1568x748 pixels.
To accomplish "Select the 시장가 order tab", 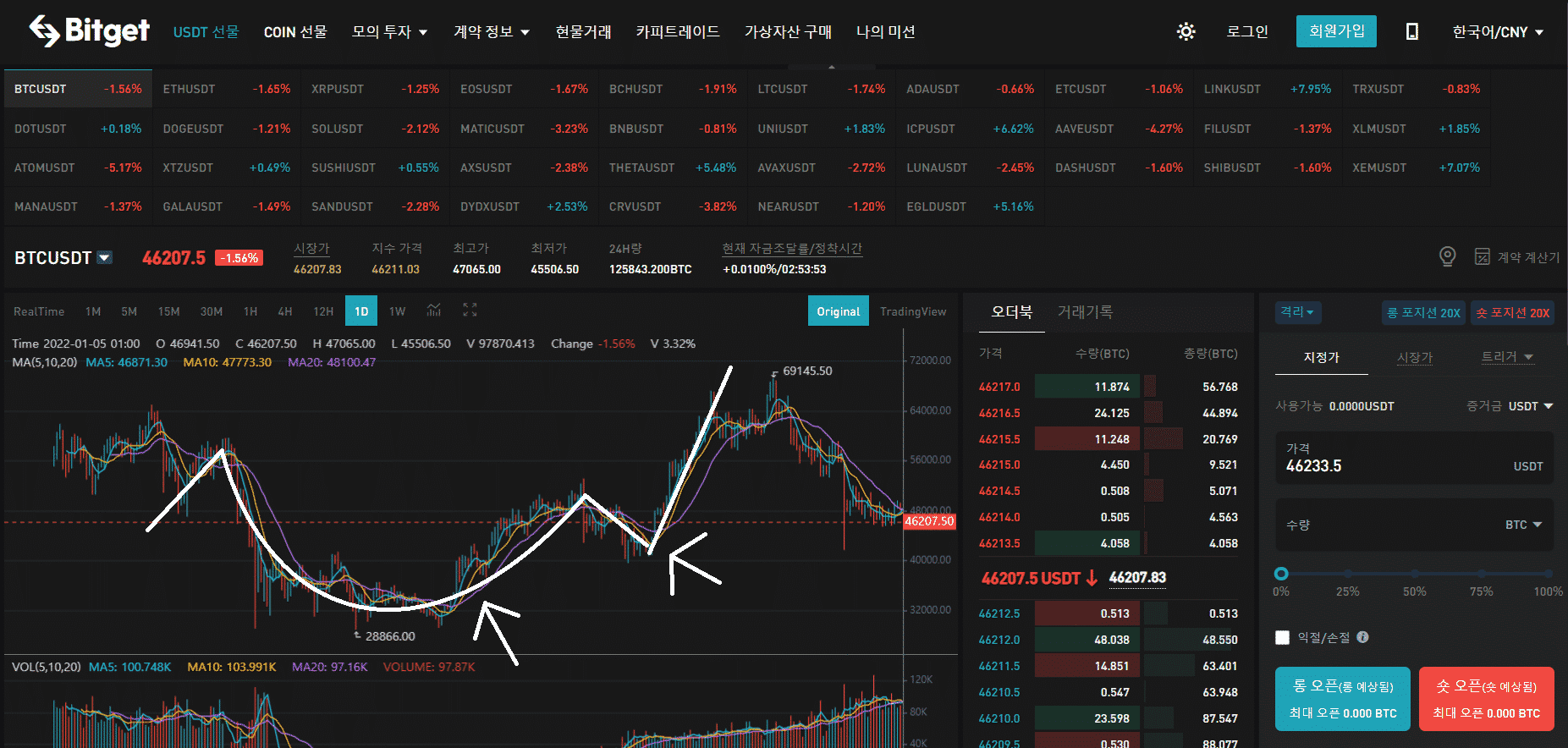I will [x=1414, y=357].
